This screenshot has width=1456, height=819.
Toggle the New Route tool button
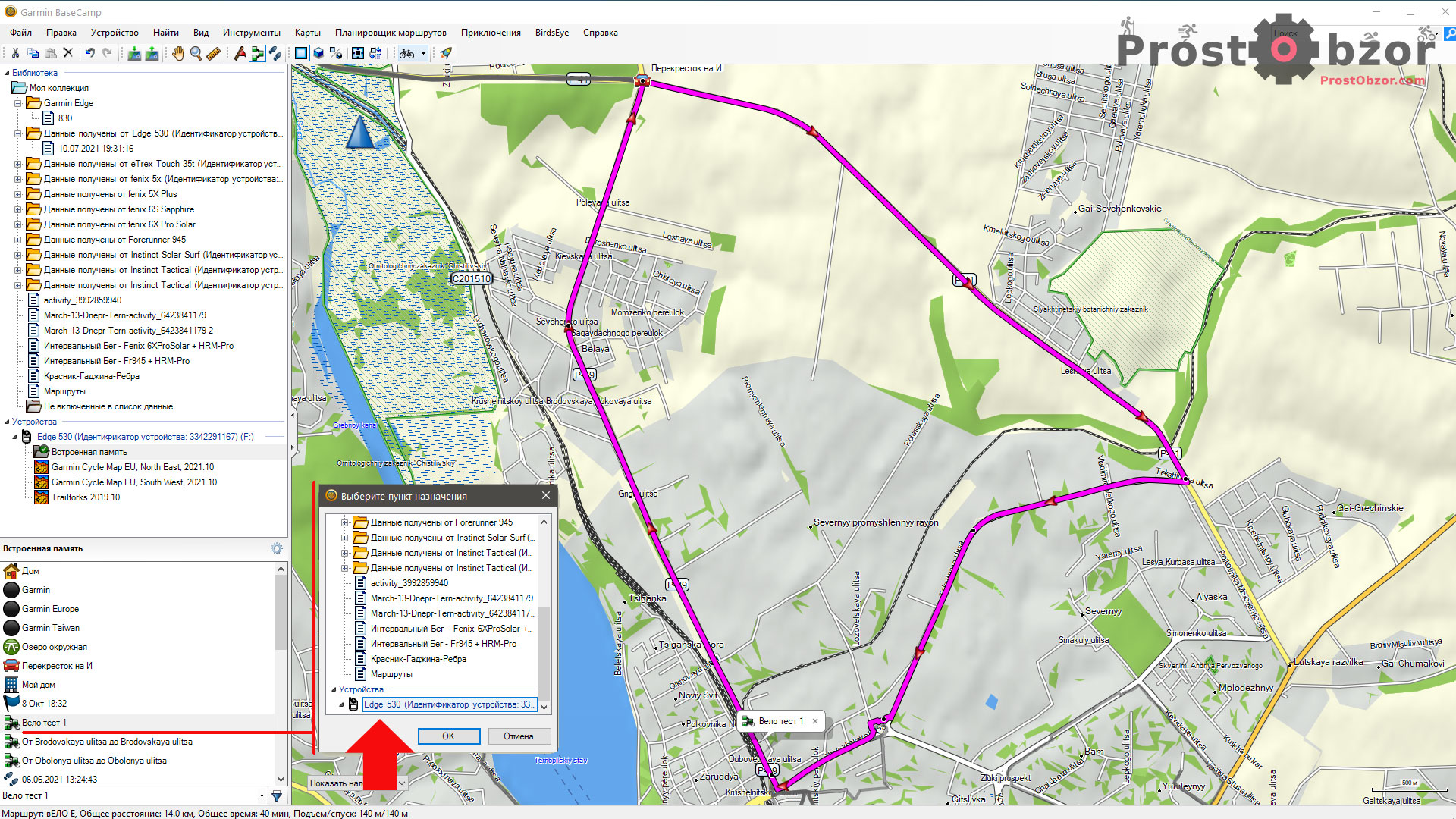point(257,53)
